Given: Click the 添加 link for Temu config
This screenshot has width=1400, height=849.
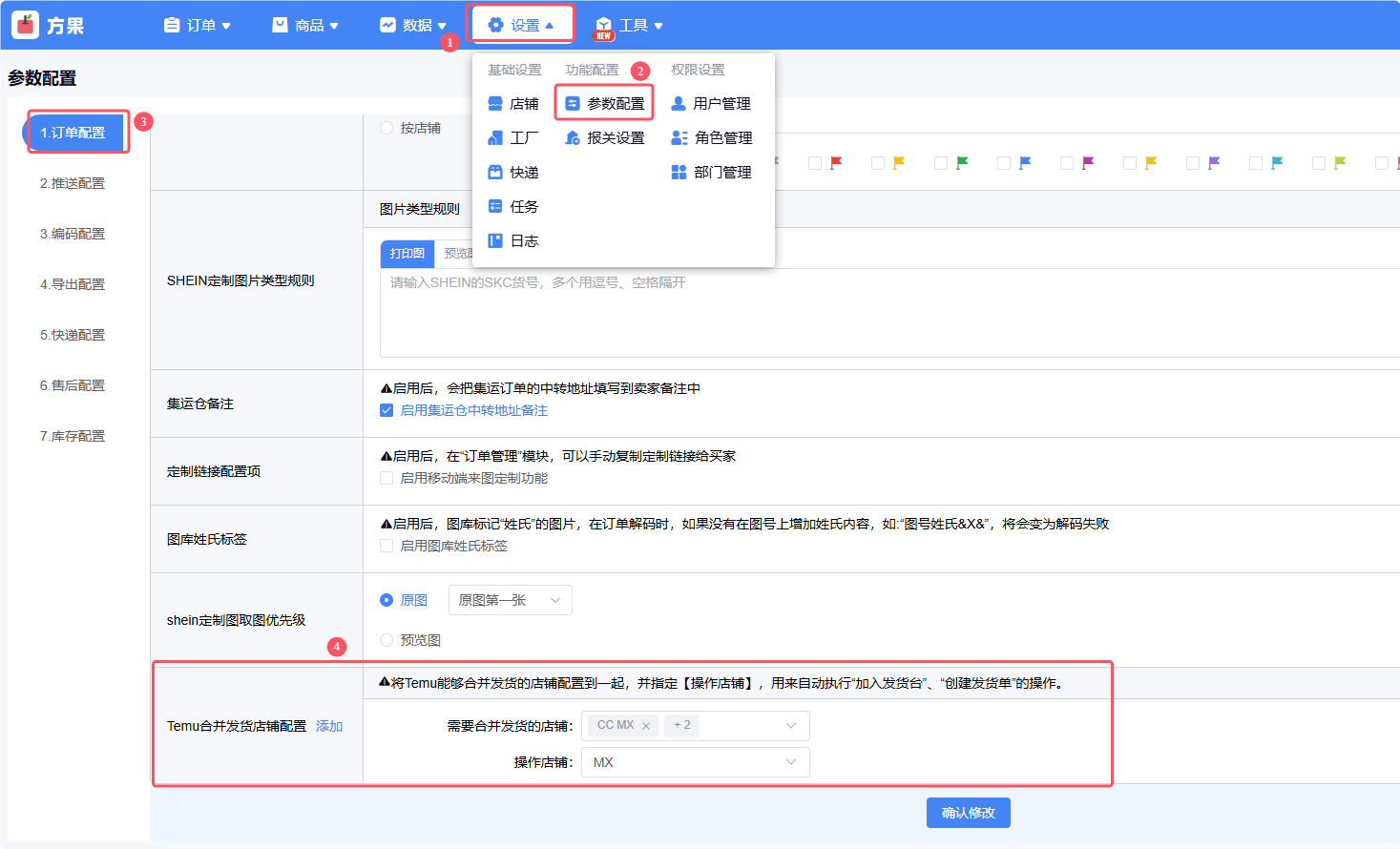Looking at the screenshot, I should (x=329, y=726).
